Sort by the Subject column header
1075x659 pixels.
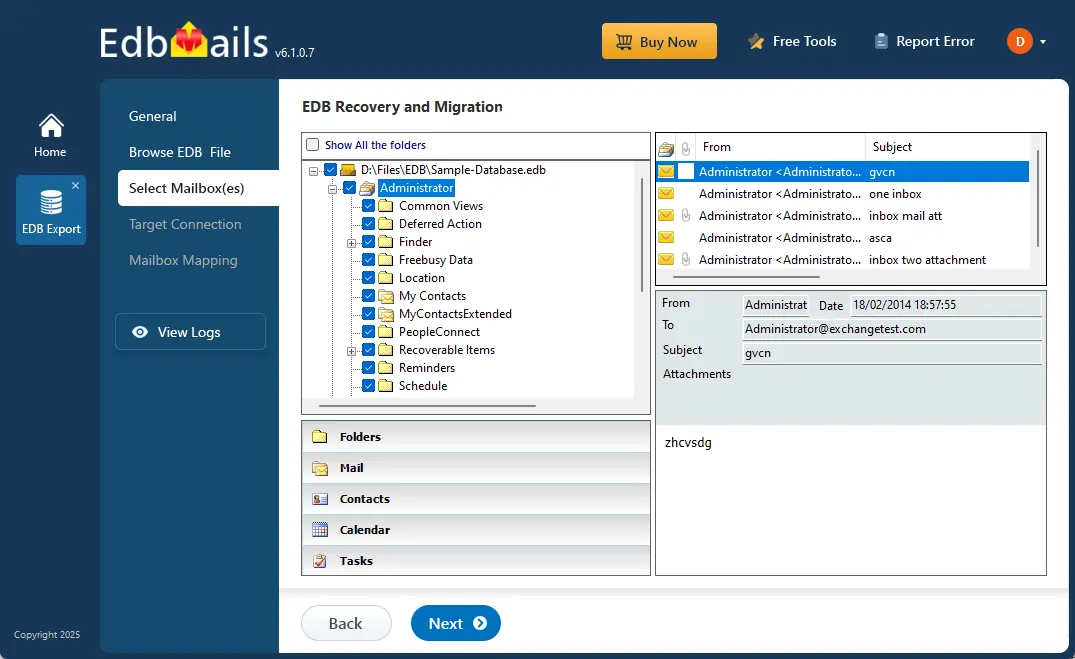coord(947,147)
